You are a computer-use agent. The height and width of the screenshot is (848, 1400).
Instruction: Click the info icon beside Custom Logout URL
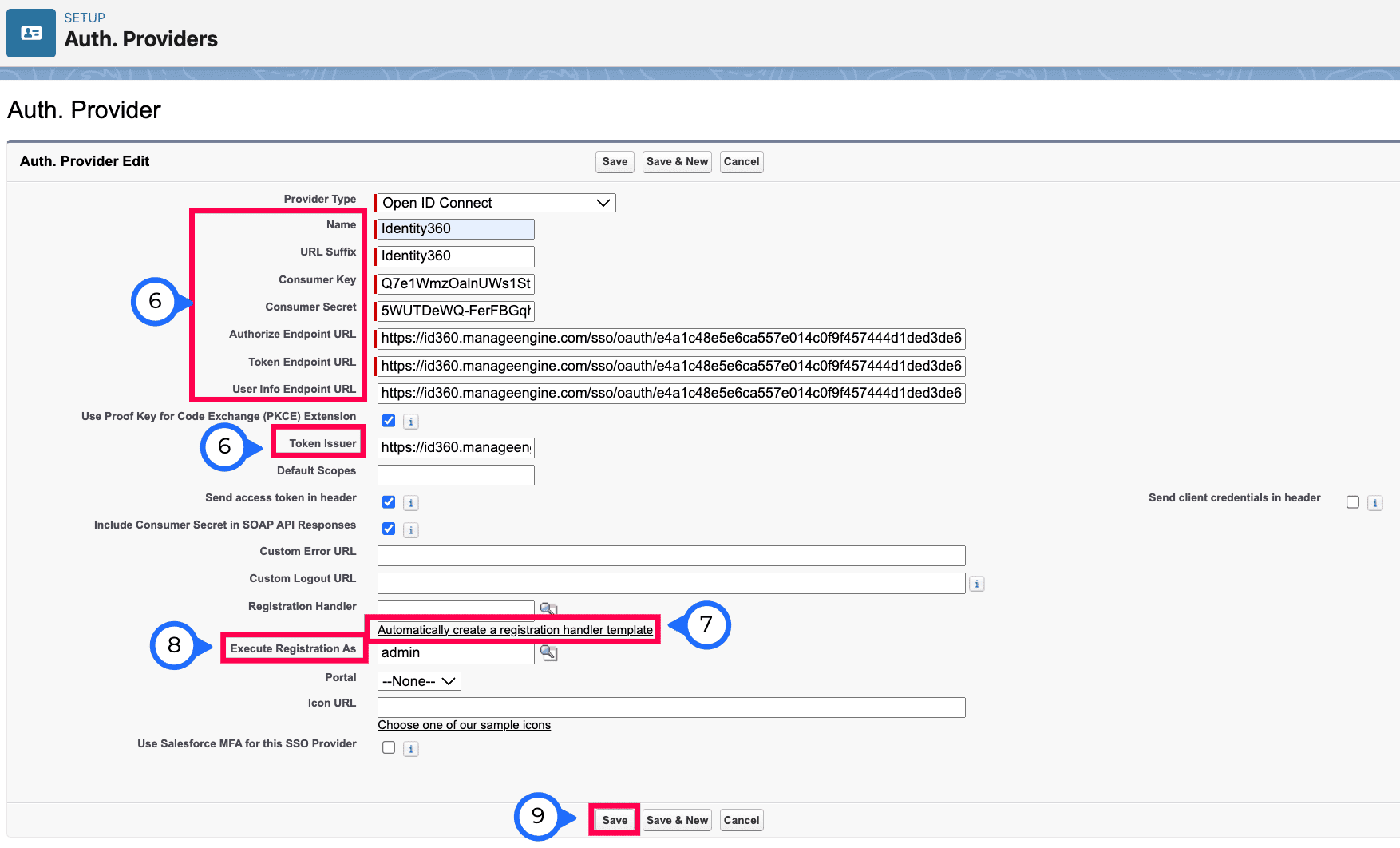coord(976,583)
